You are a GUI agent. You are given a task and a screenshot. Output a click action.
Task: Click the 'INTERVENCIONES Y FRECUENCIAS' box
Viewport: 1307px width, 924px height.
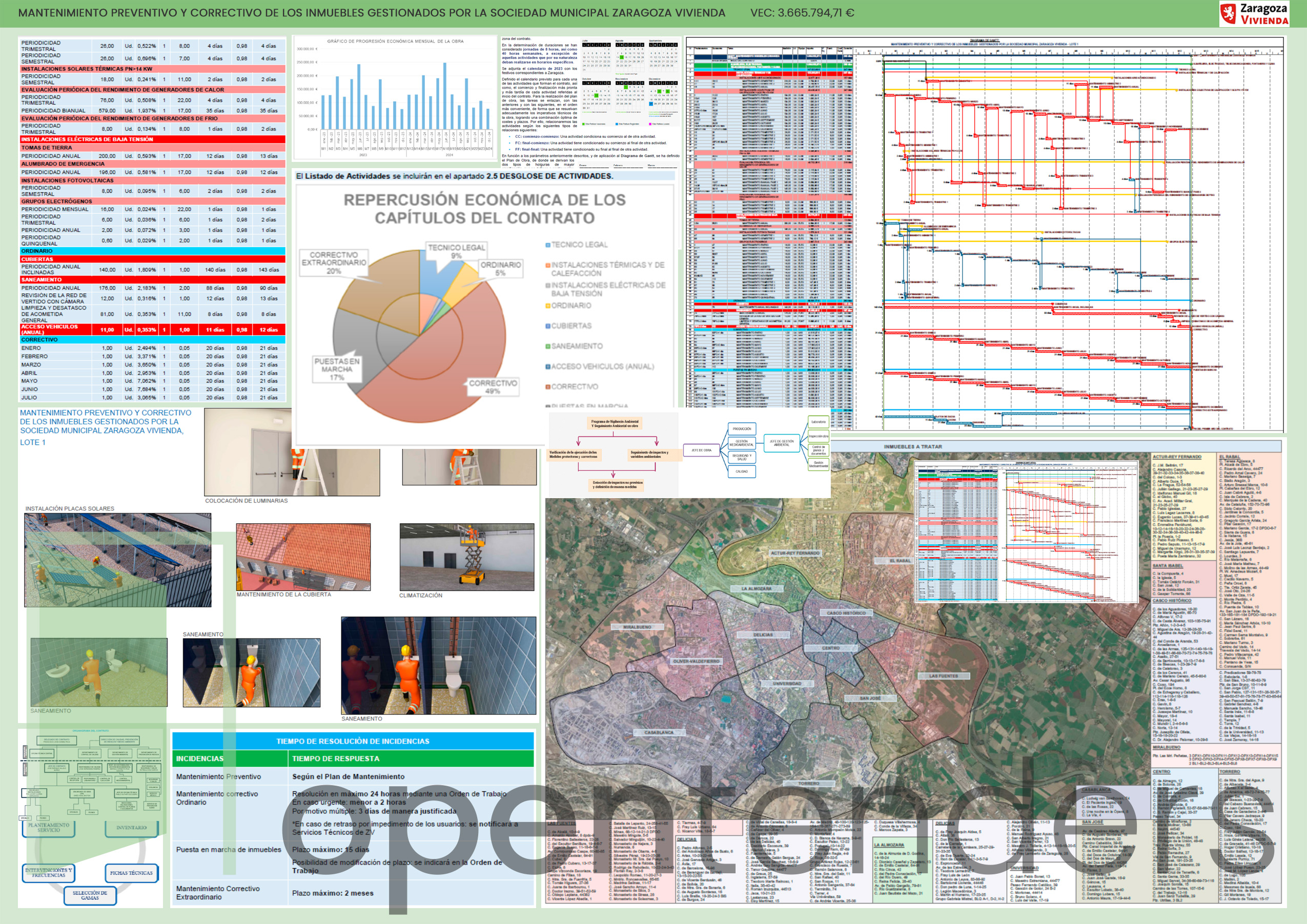[48, 873]
